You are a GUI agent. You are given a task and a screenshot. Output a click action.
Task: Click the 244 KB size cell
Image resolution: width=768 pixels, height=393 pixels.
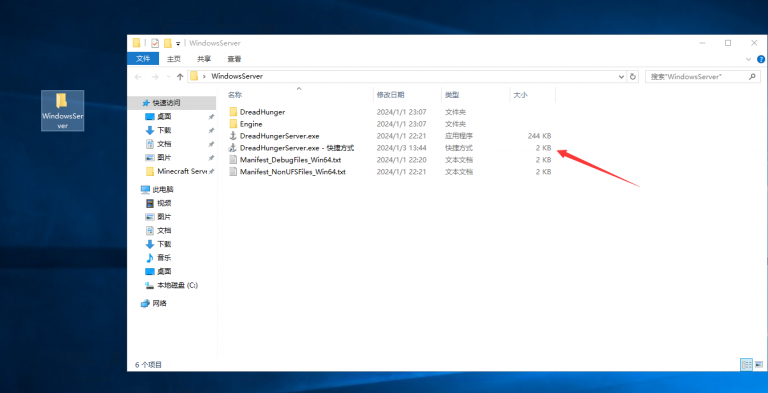click(539, 136)
